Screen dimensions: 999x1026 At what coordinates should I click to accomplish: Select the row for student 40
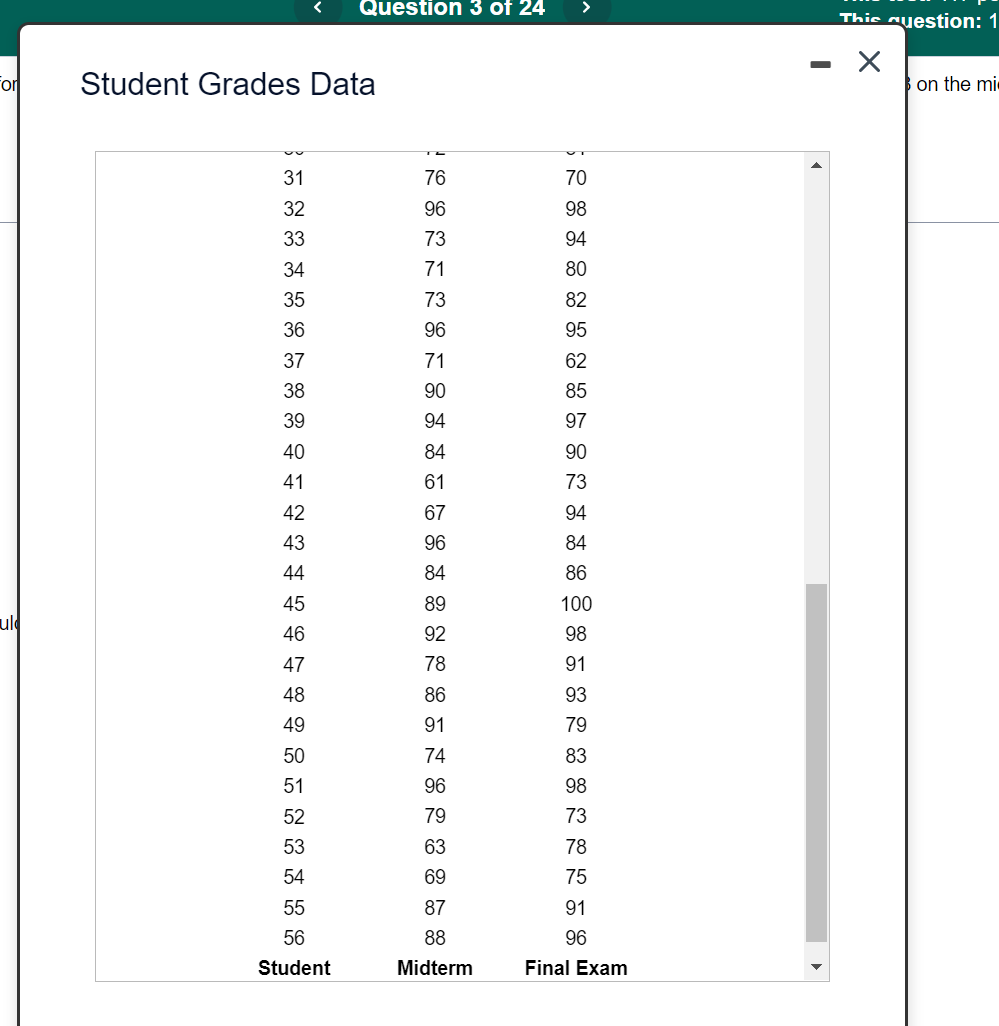coord(294,452)
